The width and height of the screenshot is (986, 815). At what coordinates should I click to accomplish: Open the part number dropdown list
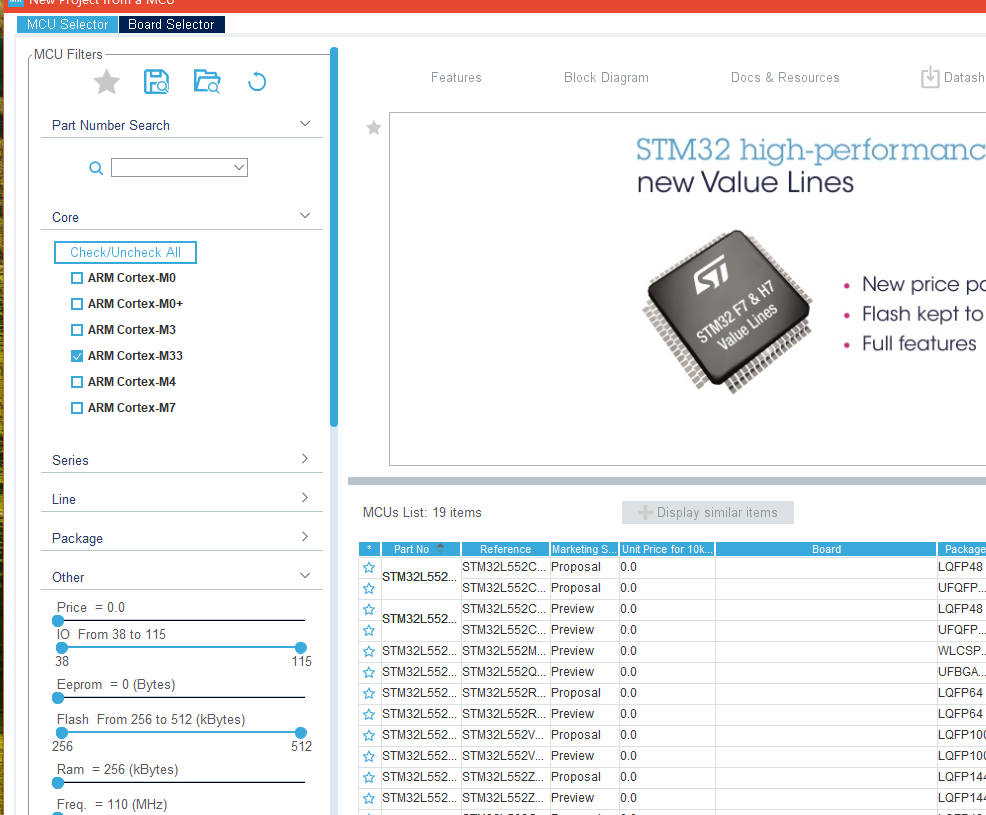(x=239, y=168)
